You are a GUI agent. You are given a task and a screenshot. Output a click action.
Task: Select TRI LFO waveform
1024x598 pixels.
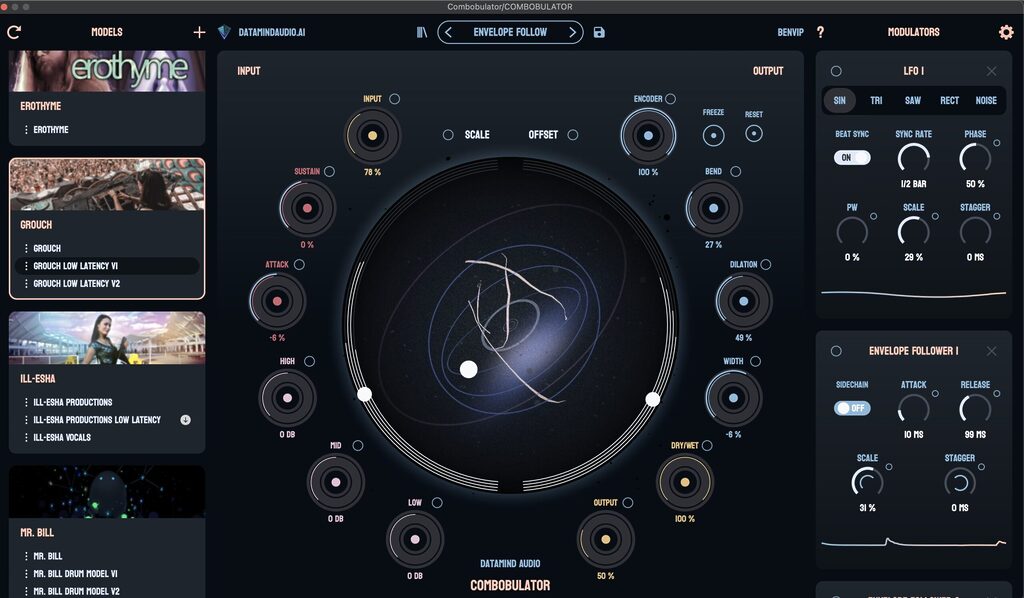pos(876,100)
